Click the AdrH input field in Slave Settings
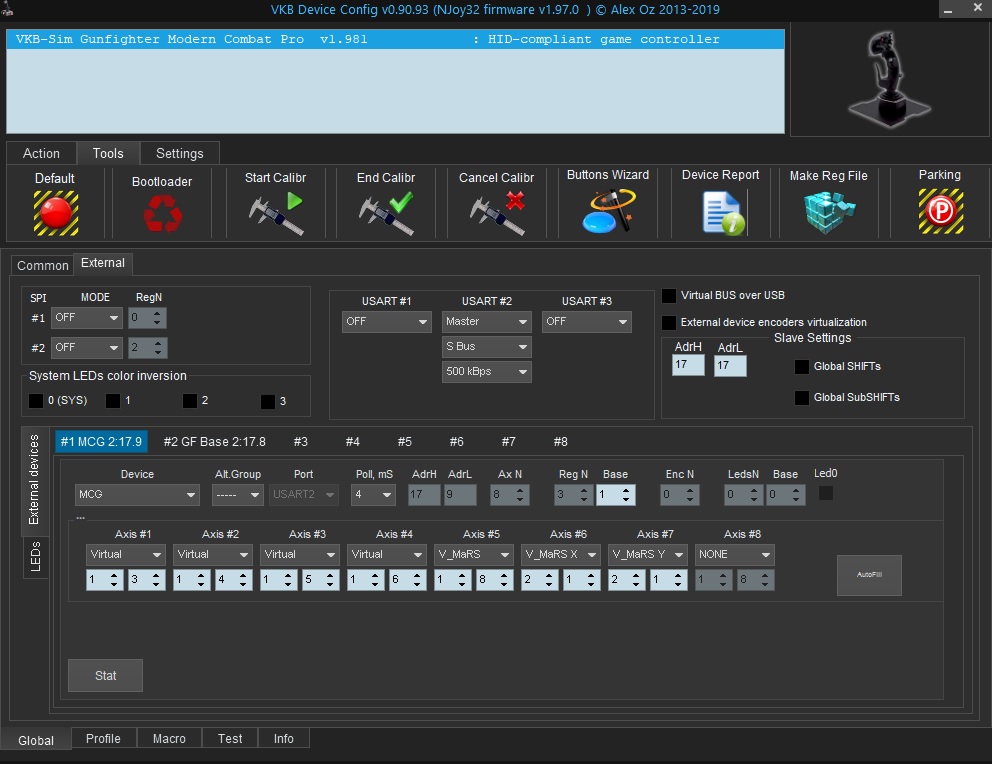 pos(688,366)
